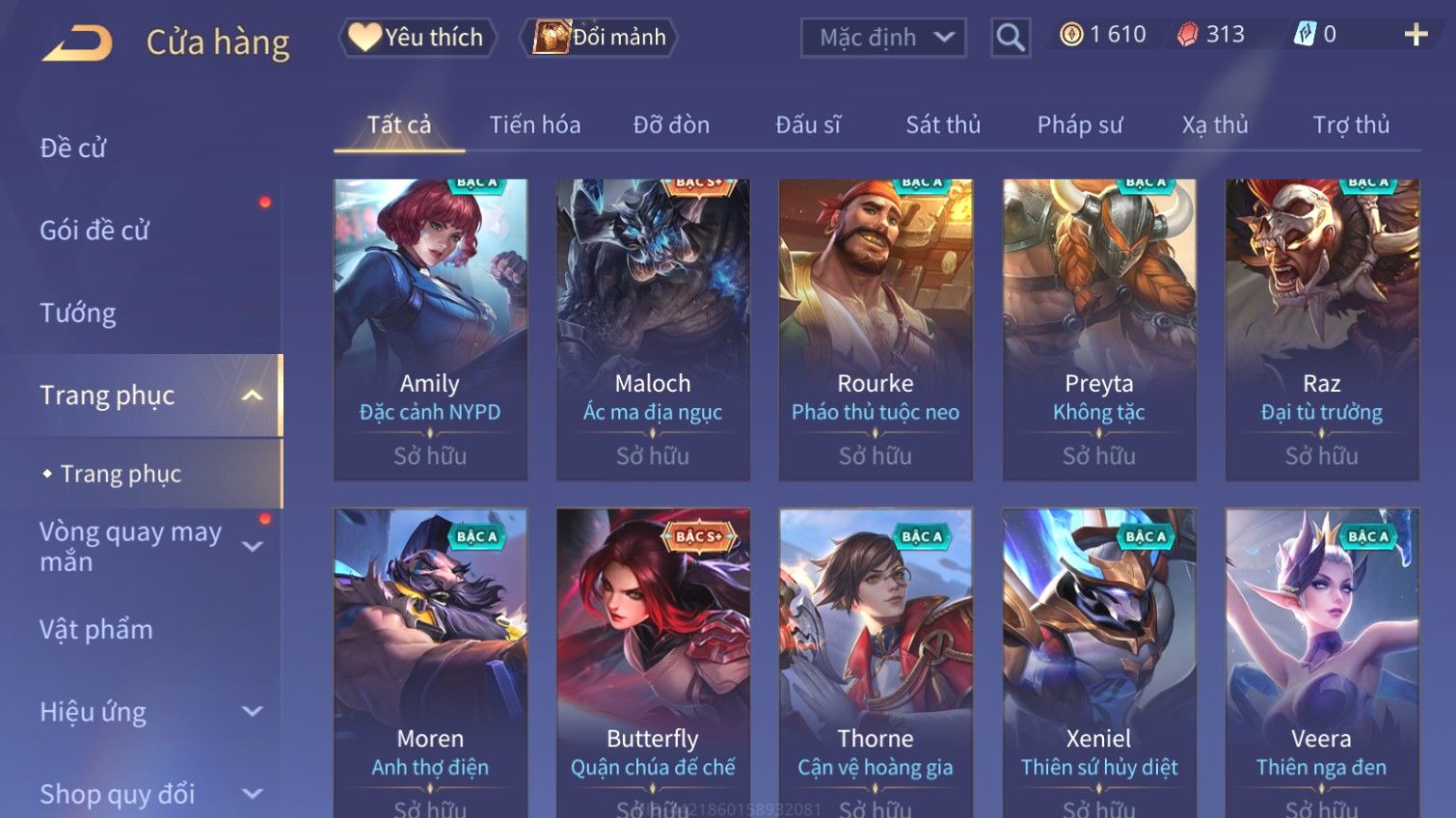Click the back arrow icon
The width and height of the screenshot is (1456, 818).
click(x=77, y=41)
